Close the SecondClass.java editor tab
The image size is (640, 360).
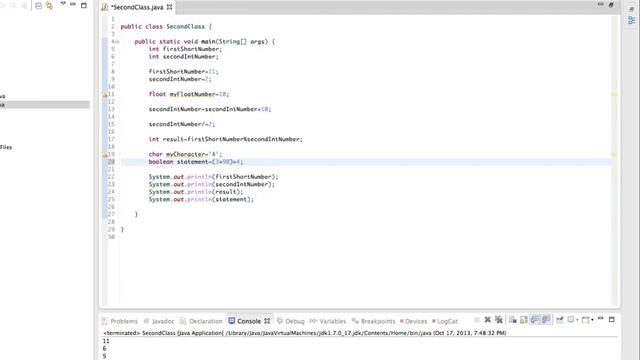click(169, 7)
